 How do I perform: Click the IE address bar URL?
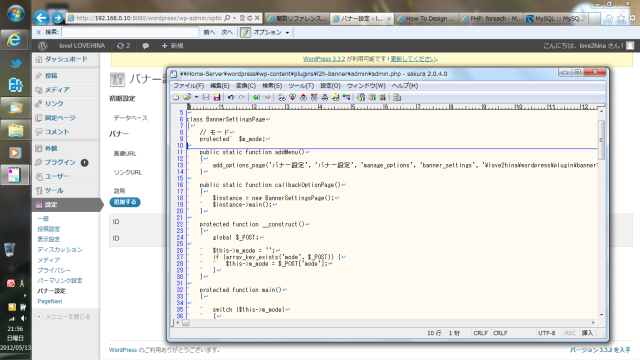click(x=149, y=18)
